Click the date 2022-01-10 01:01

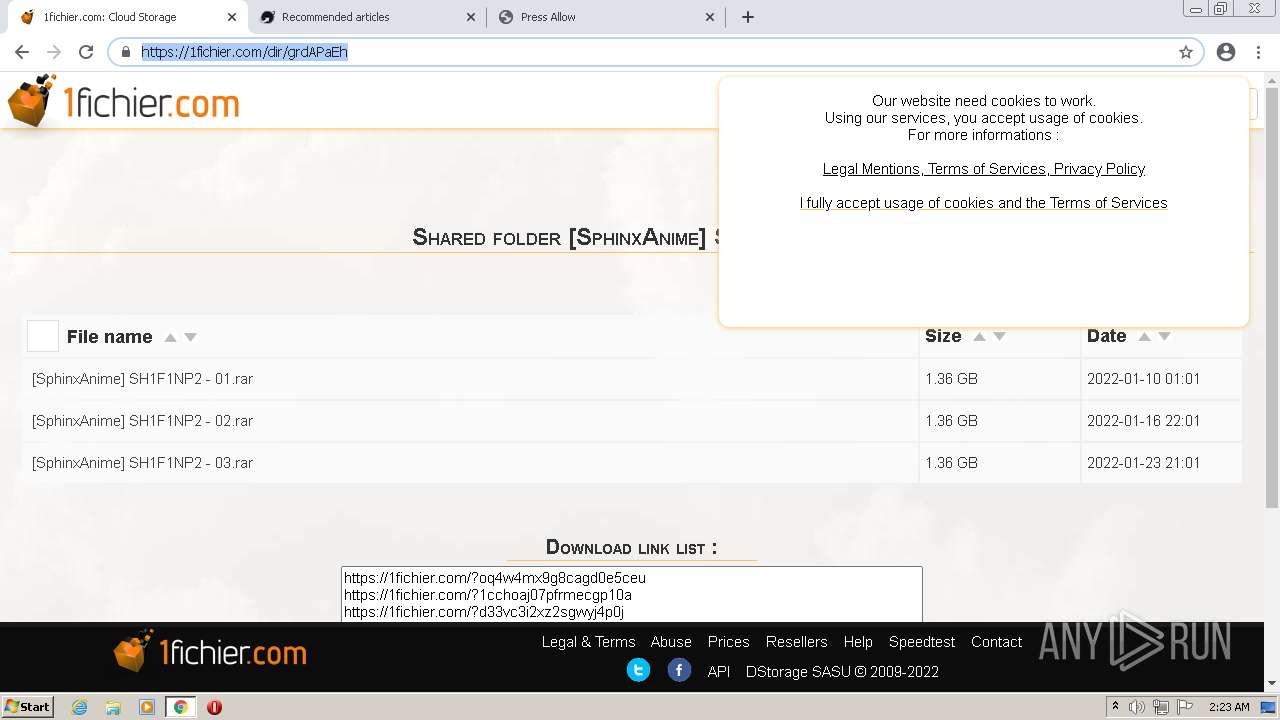pos(1143,379)
